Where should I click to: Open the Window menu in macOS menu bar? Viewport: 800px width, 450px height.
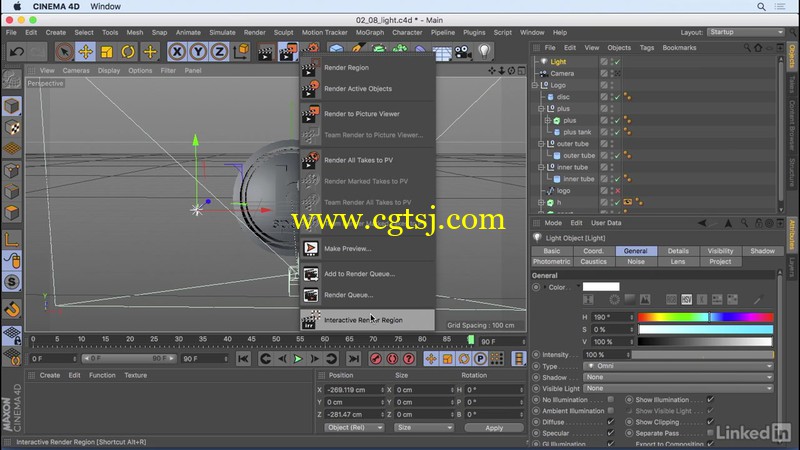click(x=105, y=7)
